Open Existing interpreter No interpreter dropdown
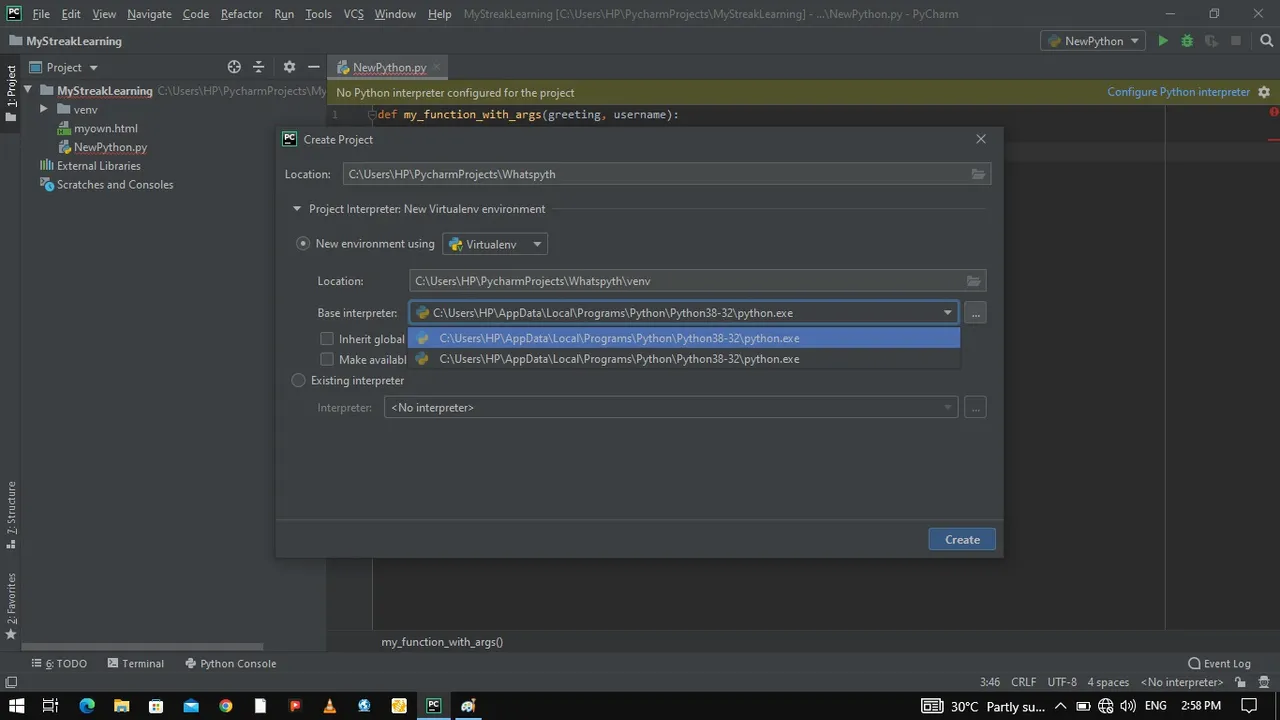 click(x=671, y=407)
